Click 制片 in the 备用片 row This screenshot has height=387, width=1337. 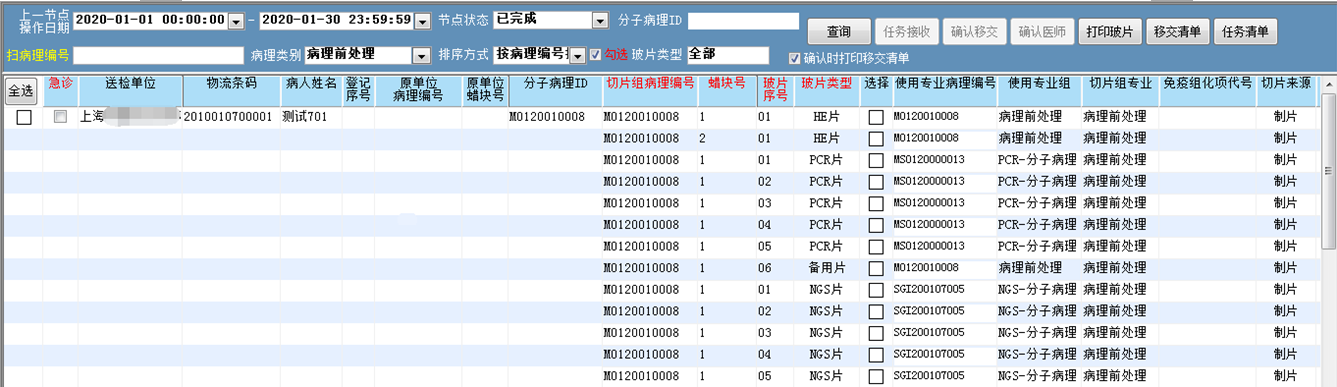[x=1286, y=268]
